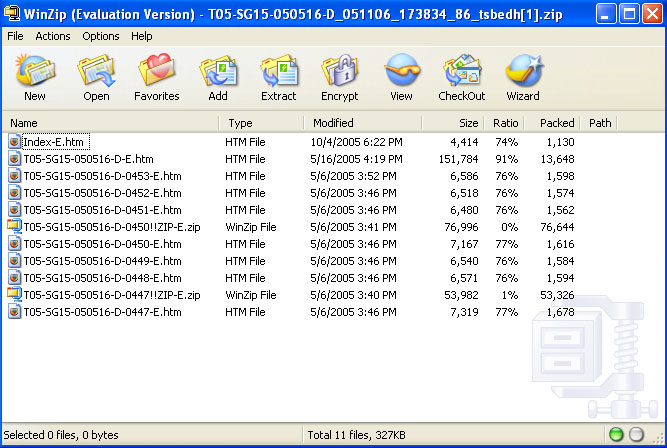667x448 pixels.
Task: Click the icon beside T05-SG15-050516-D-0451-E.htm
Action: pos(14,210)
